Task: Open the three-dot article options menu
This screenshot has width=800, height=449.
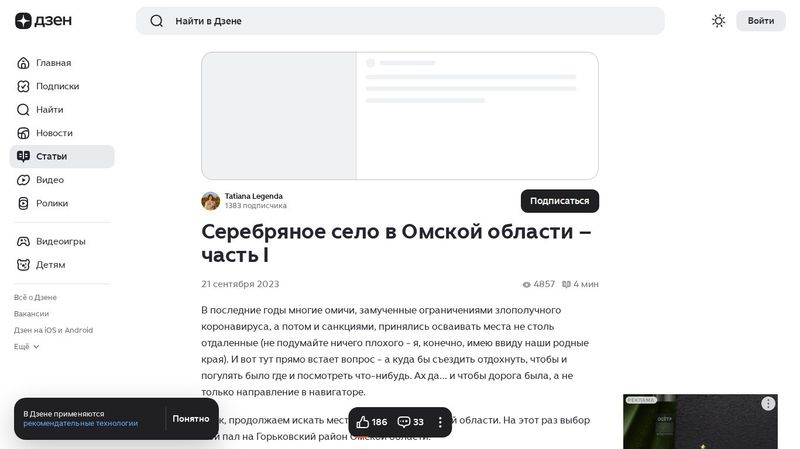Action: 440,422
